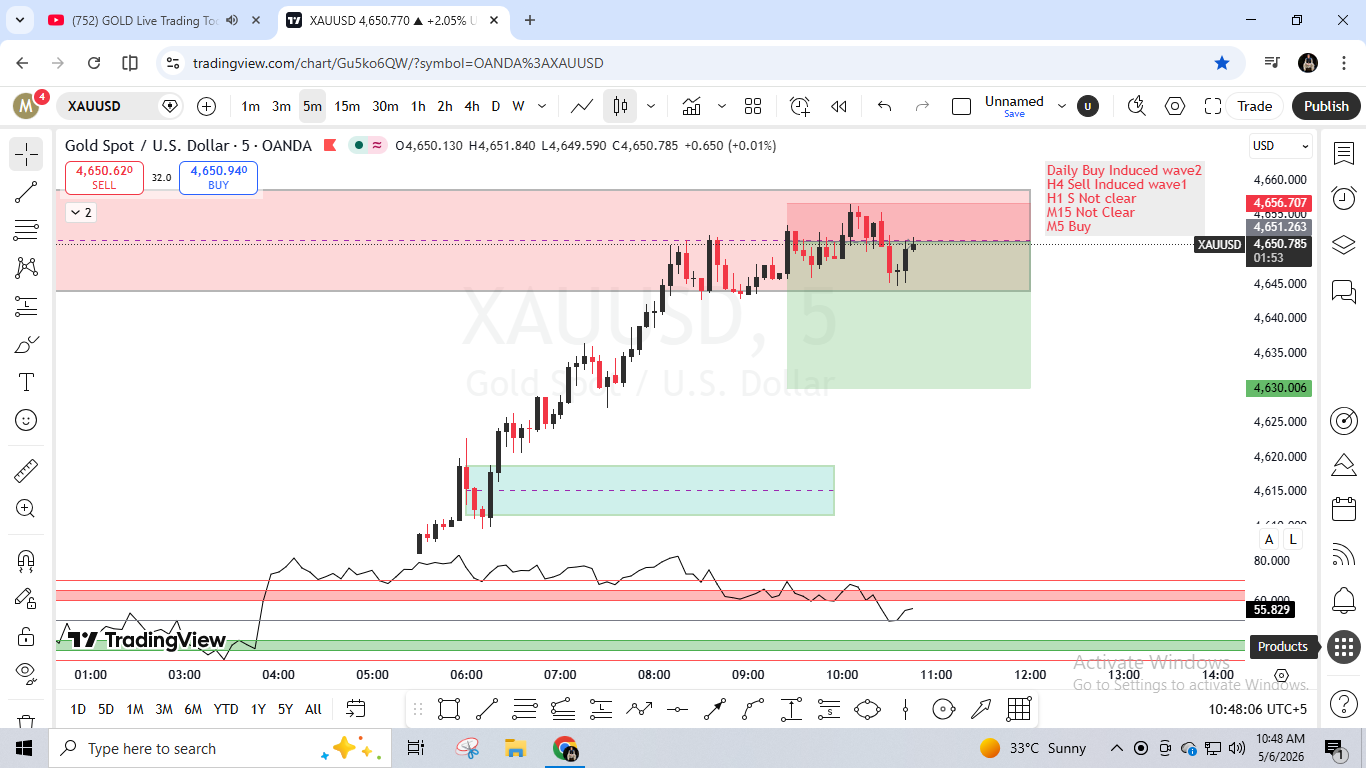Create an alert from top toolbar
Image resolution: width=1366 pixels, height=768 pixels.
click(x=799, y=106)
